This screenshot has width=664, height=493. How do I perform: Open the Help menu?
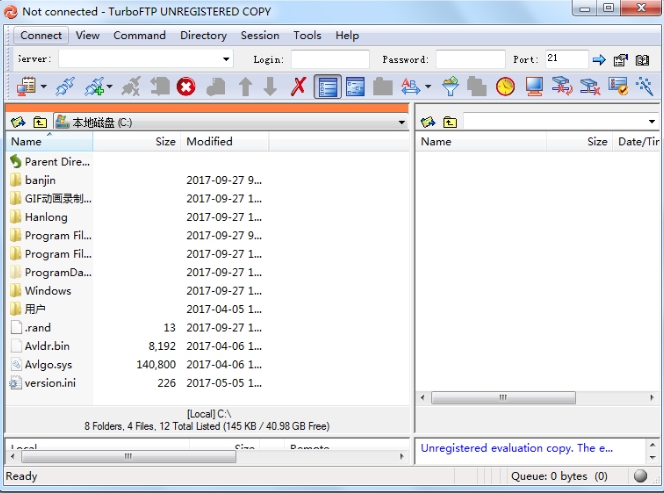(347, 35)
